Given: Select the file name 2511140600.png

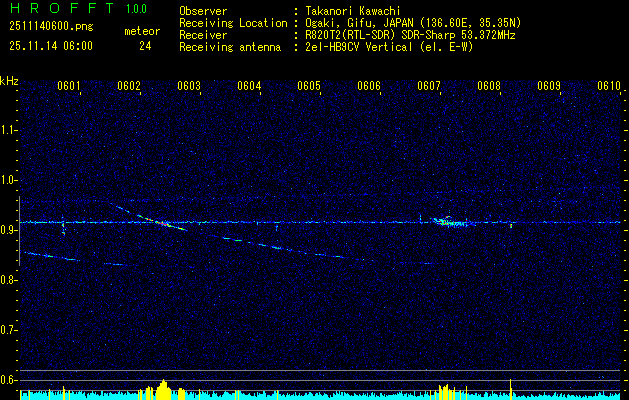Looking at the screenshot, I should pos(51,27).
